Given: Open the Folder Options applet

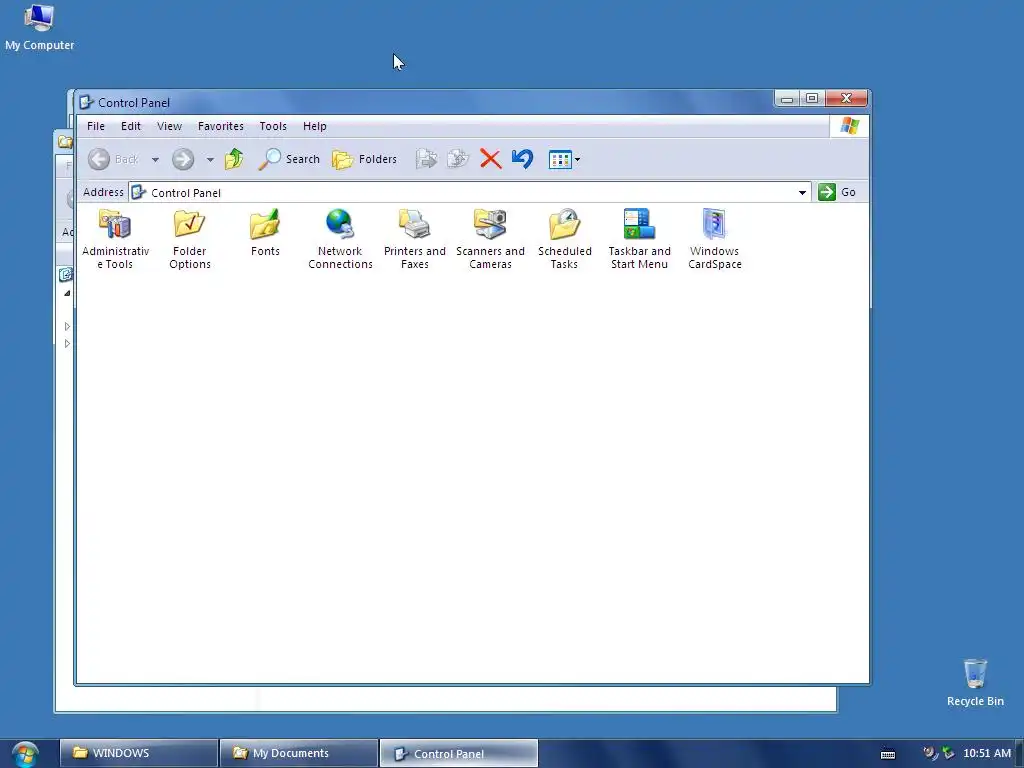Looking at the screenshot, I should coord(189,239).
